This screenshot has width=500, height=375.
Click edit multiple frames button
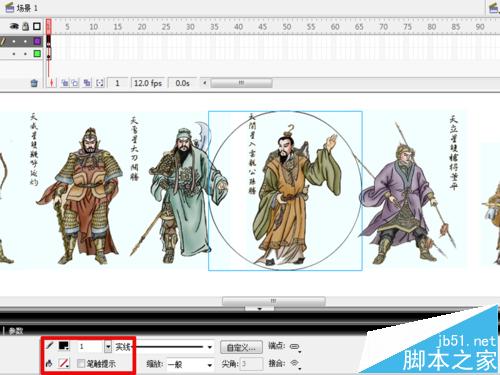(87, 83)
